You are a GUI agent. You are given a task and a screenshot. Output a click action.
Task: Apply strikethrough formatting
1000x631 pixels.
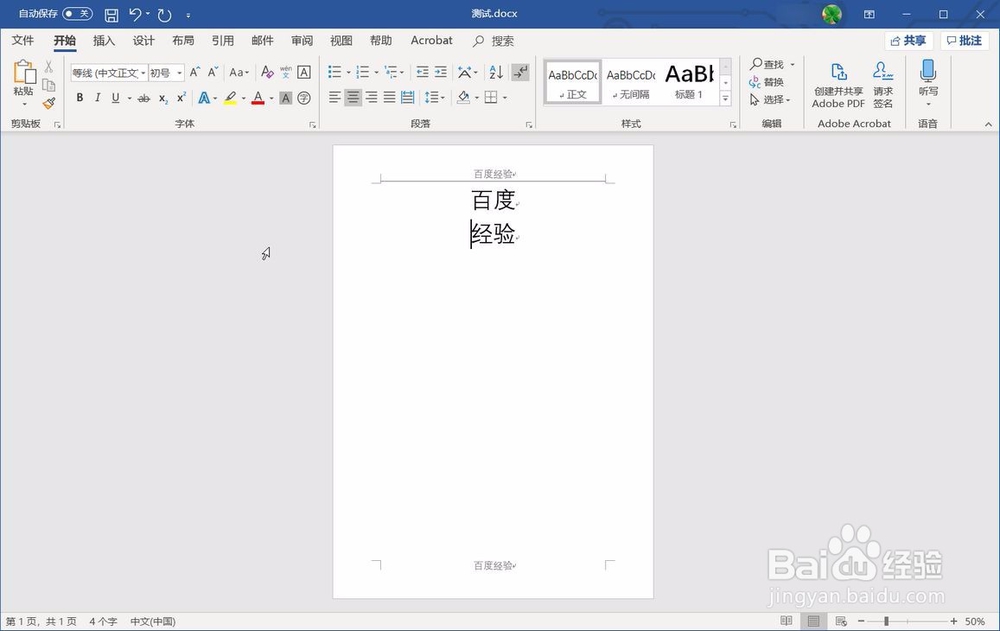[144, 98]
